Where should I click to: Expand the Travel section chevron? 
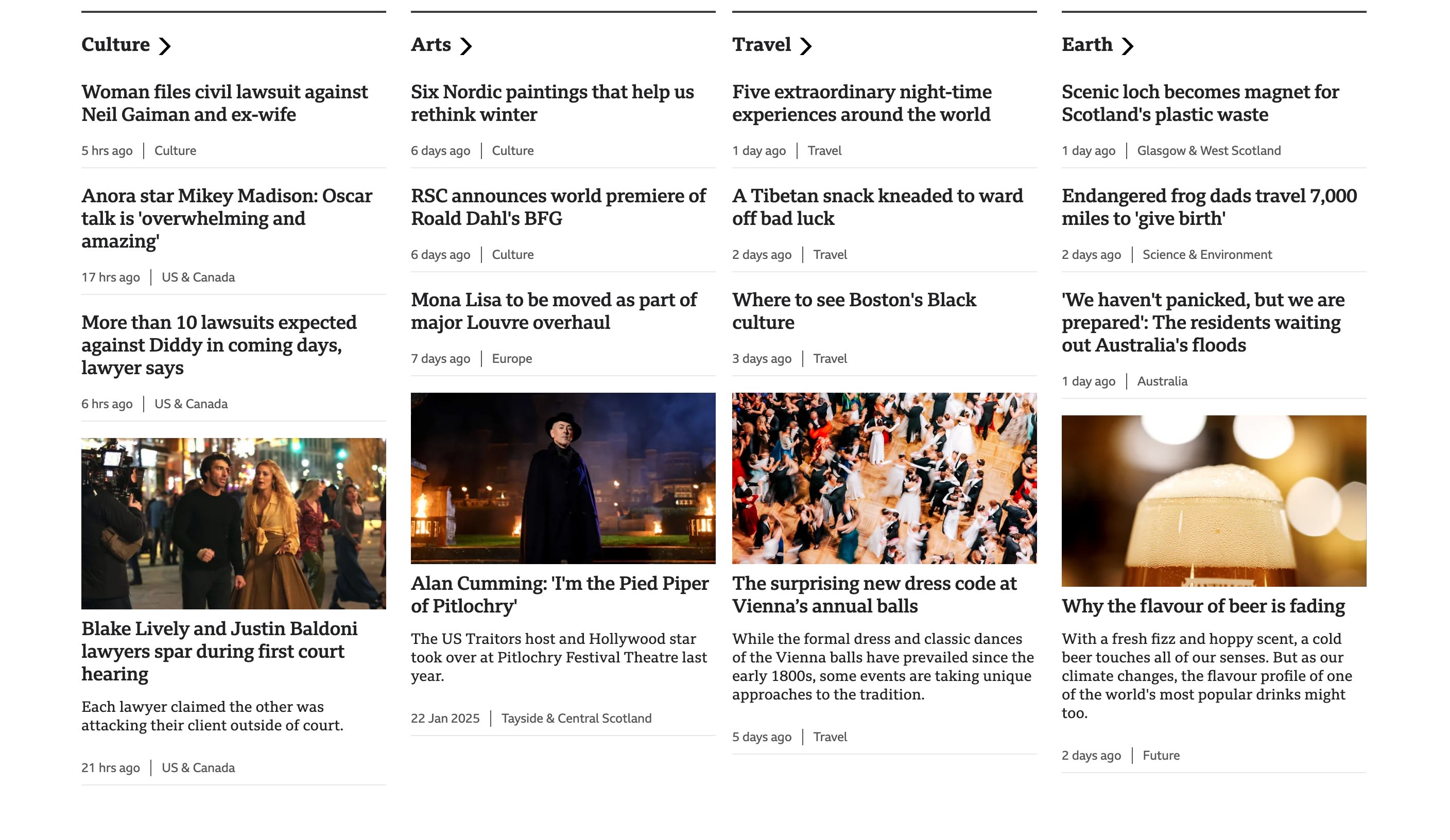(x=808, y=44)
